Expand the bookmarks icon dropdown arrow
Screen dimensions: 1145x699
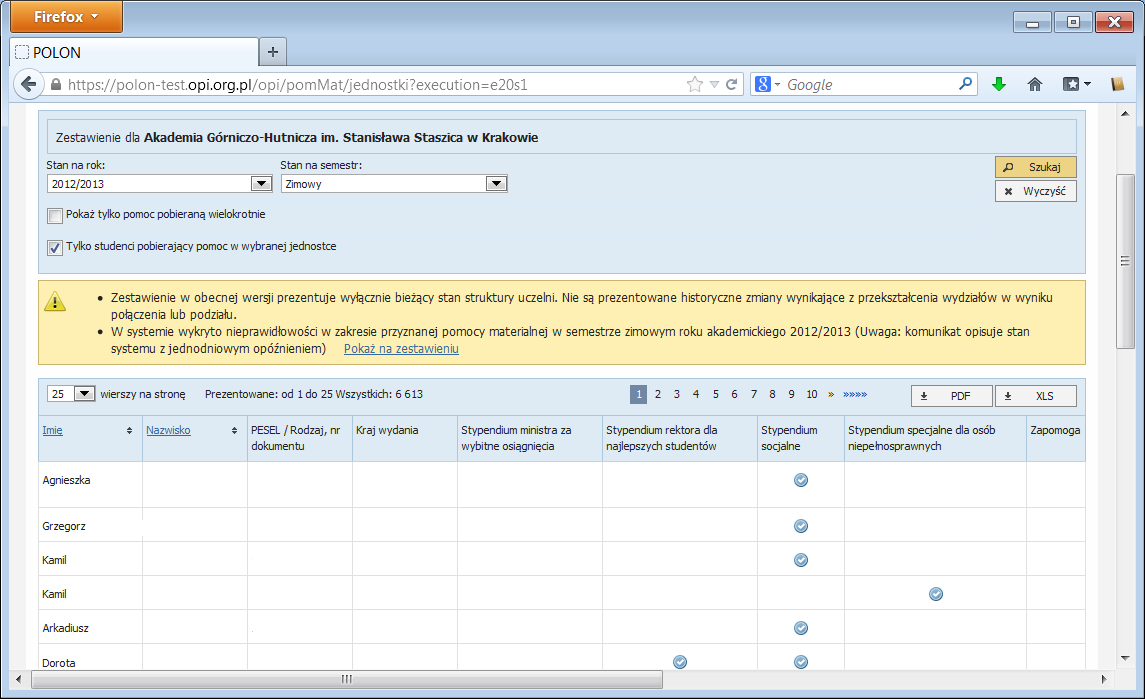pos(1087,85)
